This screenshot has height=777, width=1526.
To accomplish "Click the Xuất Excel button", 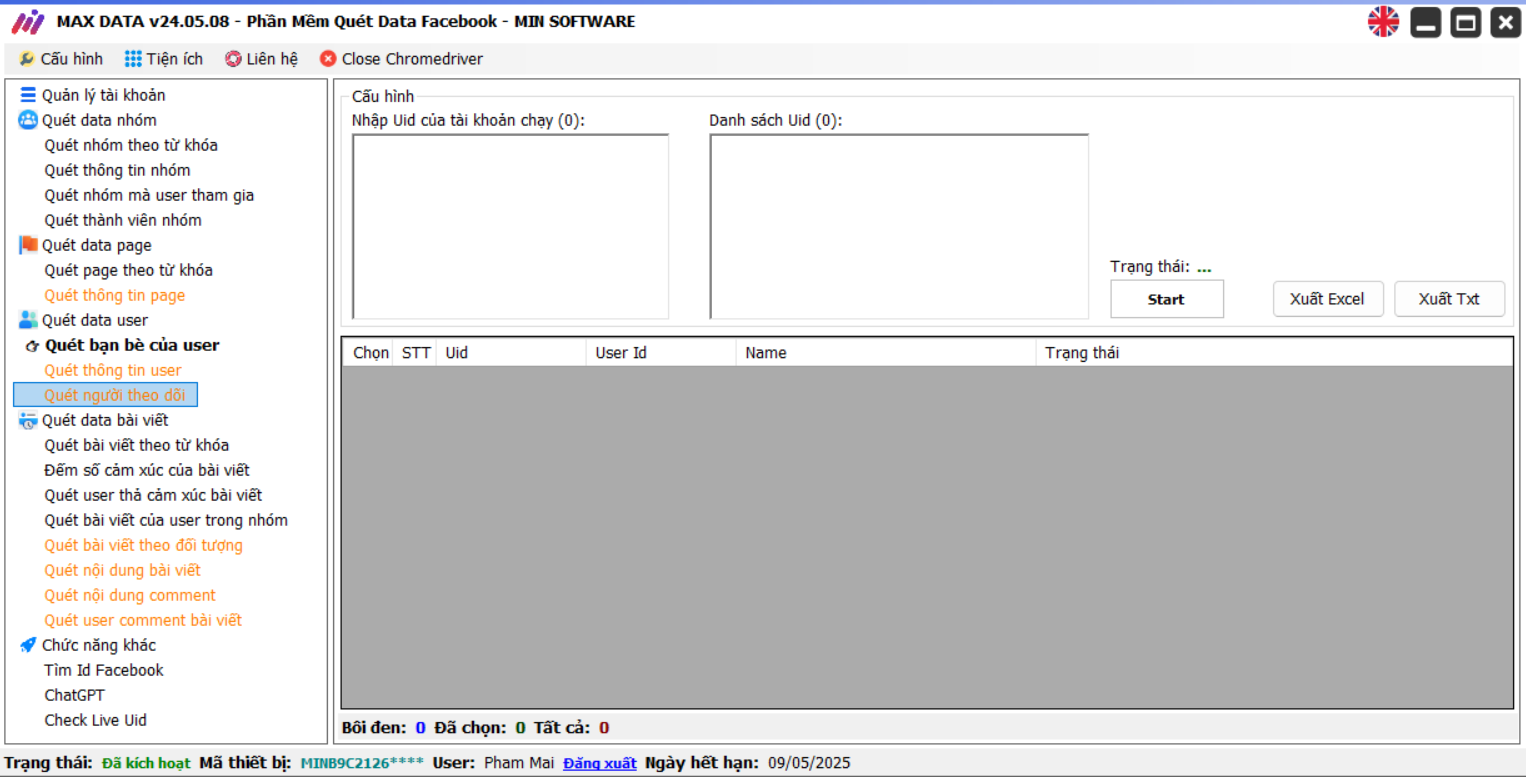I will 1327,299.
